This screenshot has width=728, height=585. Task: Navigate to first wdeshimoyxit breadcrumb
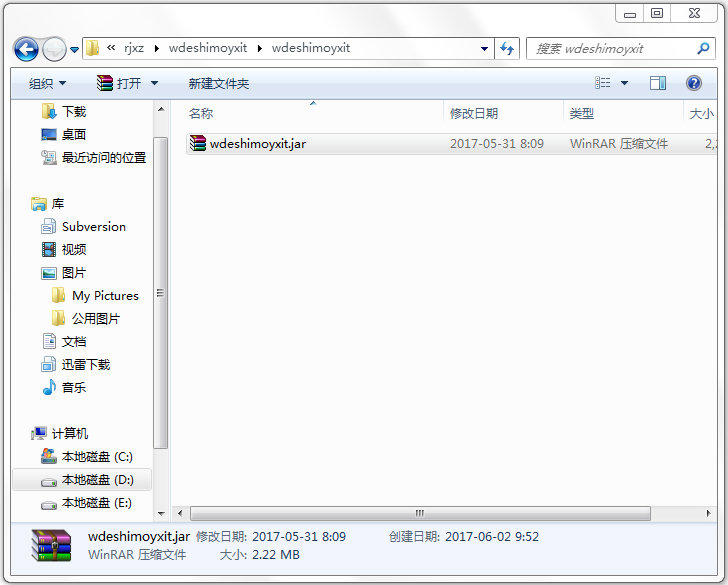208,48
